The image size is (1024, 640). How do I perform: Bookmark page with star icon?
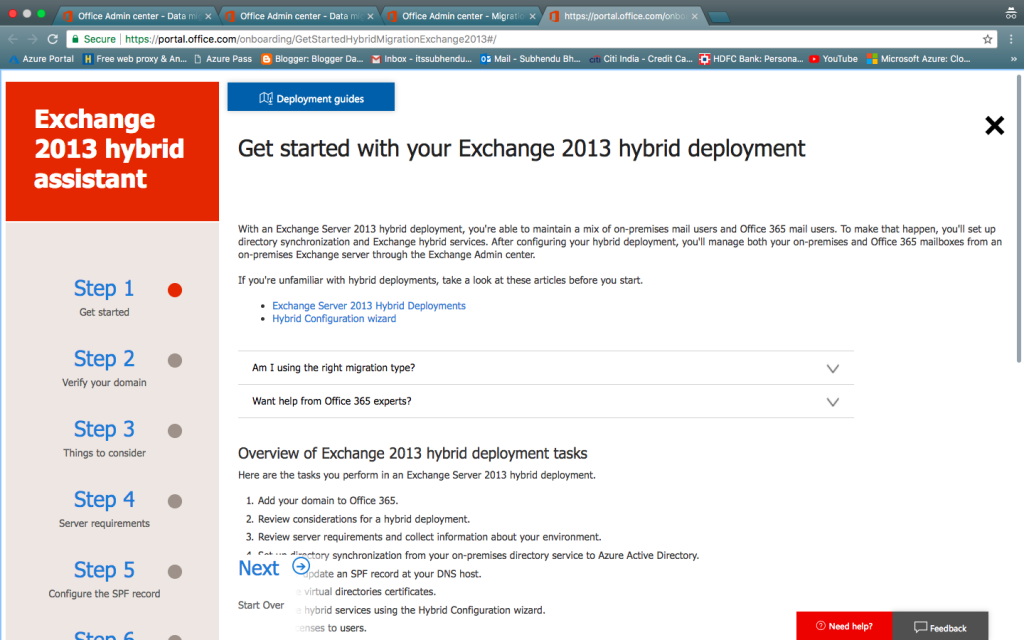point(987,39)
